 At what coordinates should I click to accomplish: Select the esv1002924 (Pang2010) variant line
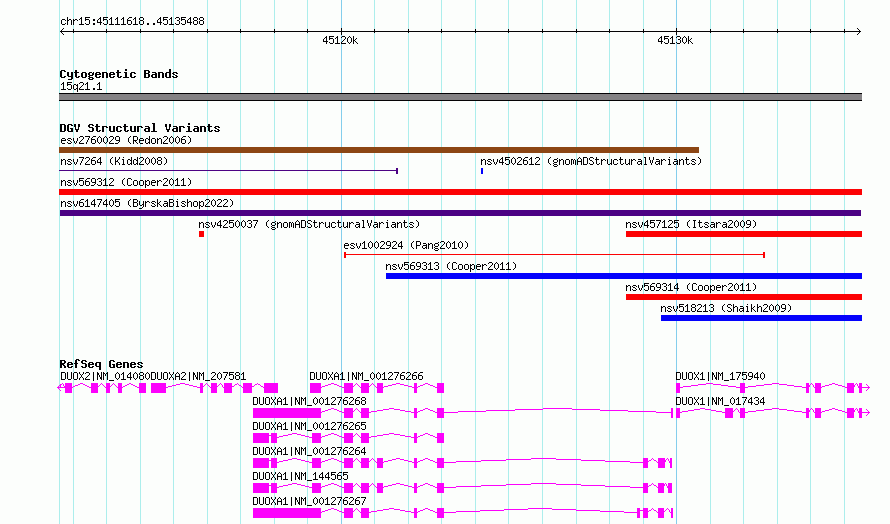555,255
